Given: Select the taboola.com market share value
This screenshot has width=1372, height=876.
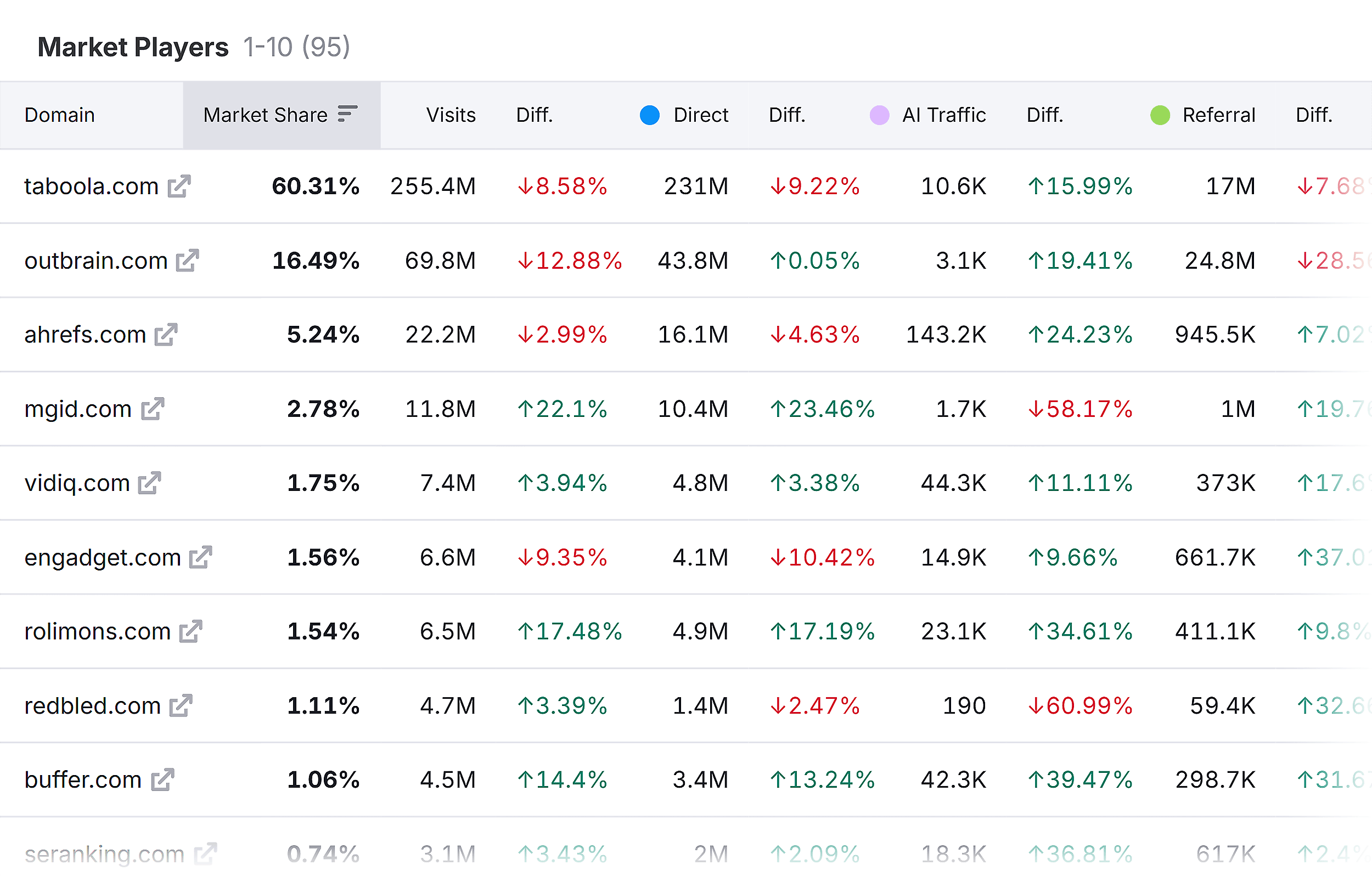Looking at the screenshot, I should pos(315,186).
